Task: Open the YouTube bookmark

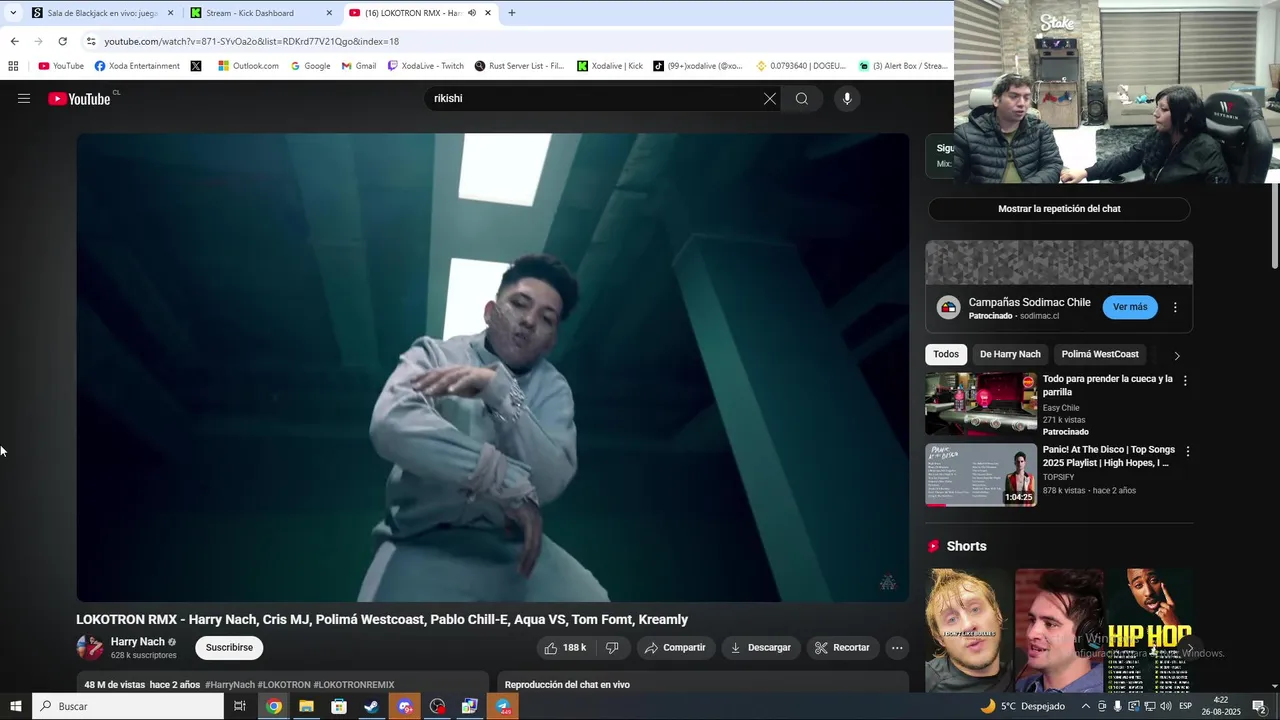Action: 61,66
